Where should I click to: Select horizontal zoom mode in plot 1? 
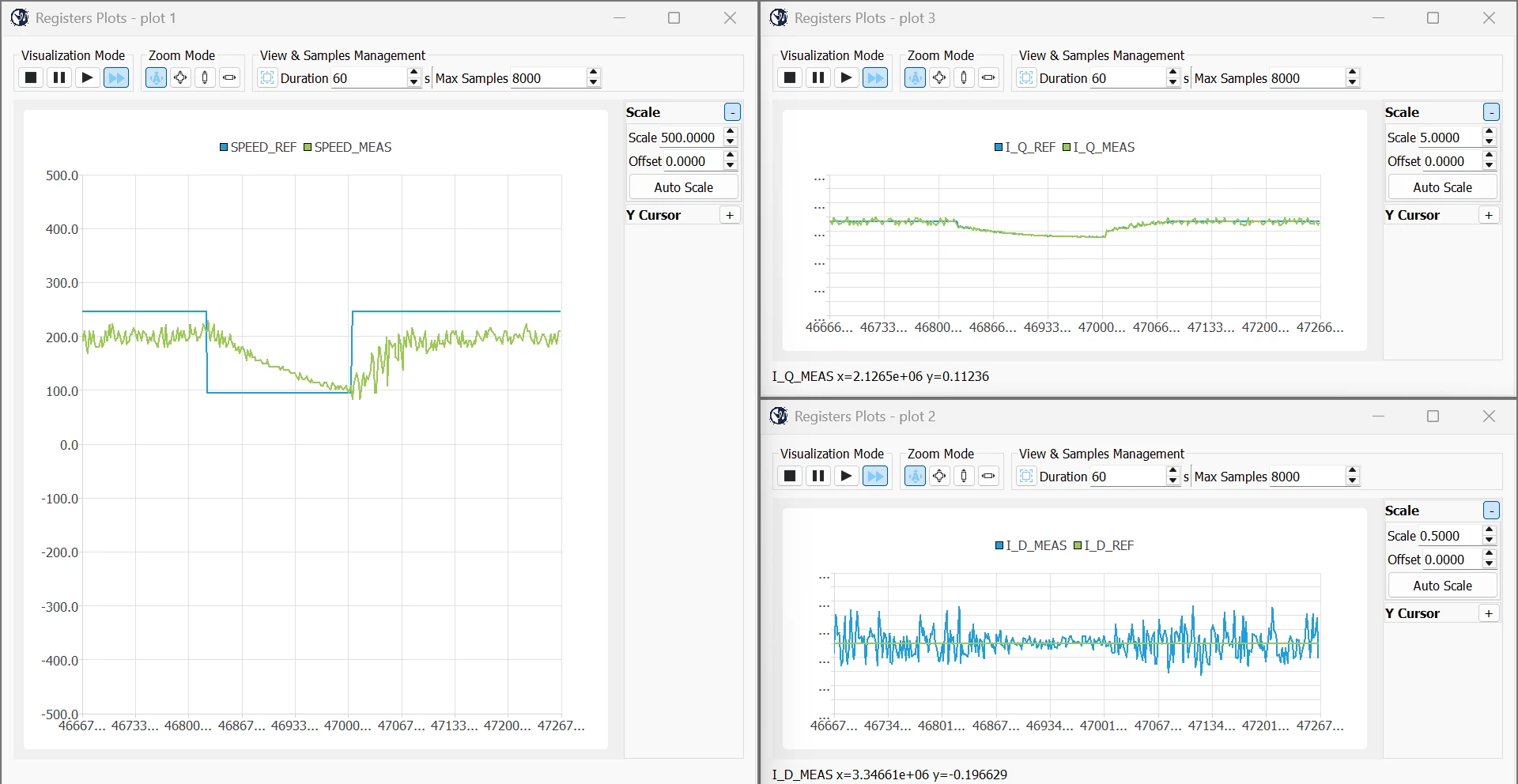pos(229,77)
